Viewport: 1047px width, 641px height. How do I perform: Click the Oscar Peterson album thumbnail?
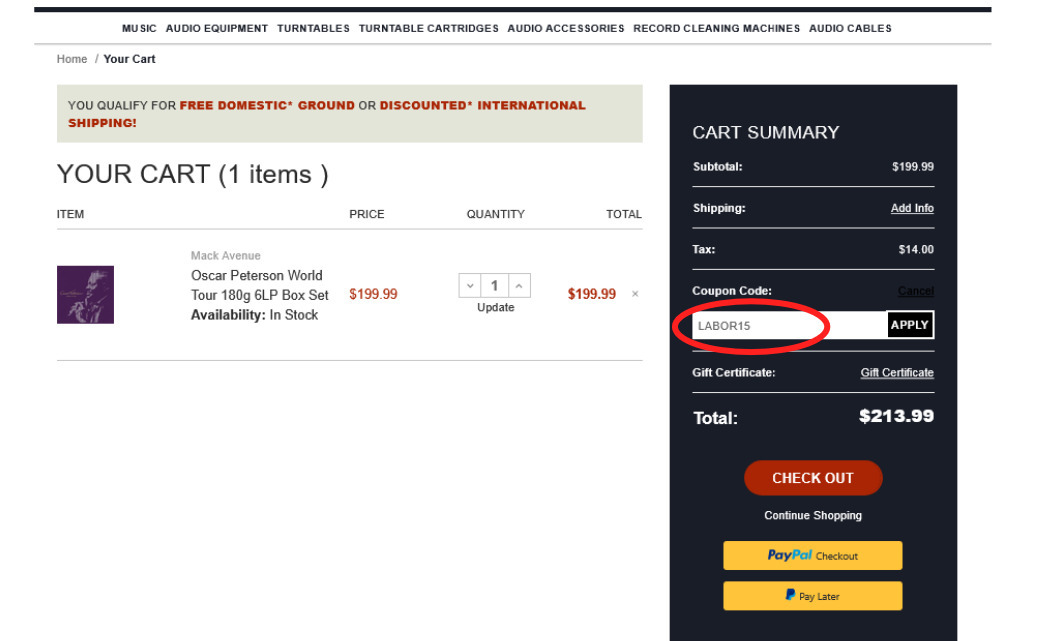tap(85, 294)
